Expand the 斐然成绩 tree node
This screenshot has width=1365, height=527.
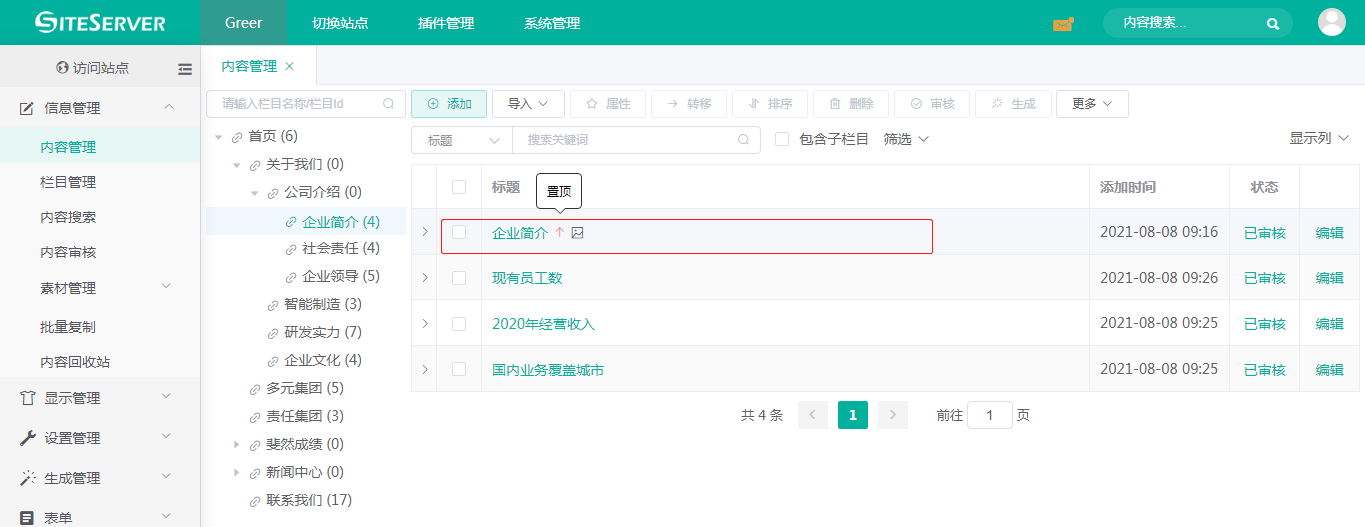click(237, 444)
